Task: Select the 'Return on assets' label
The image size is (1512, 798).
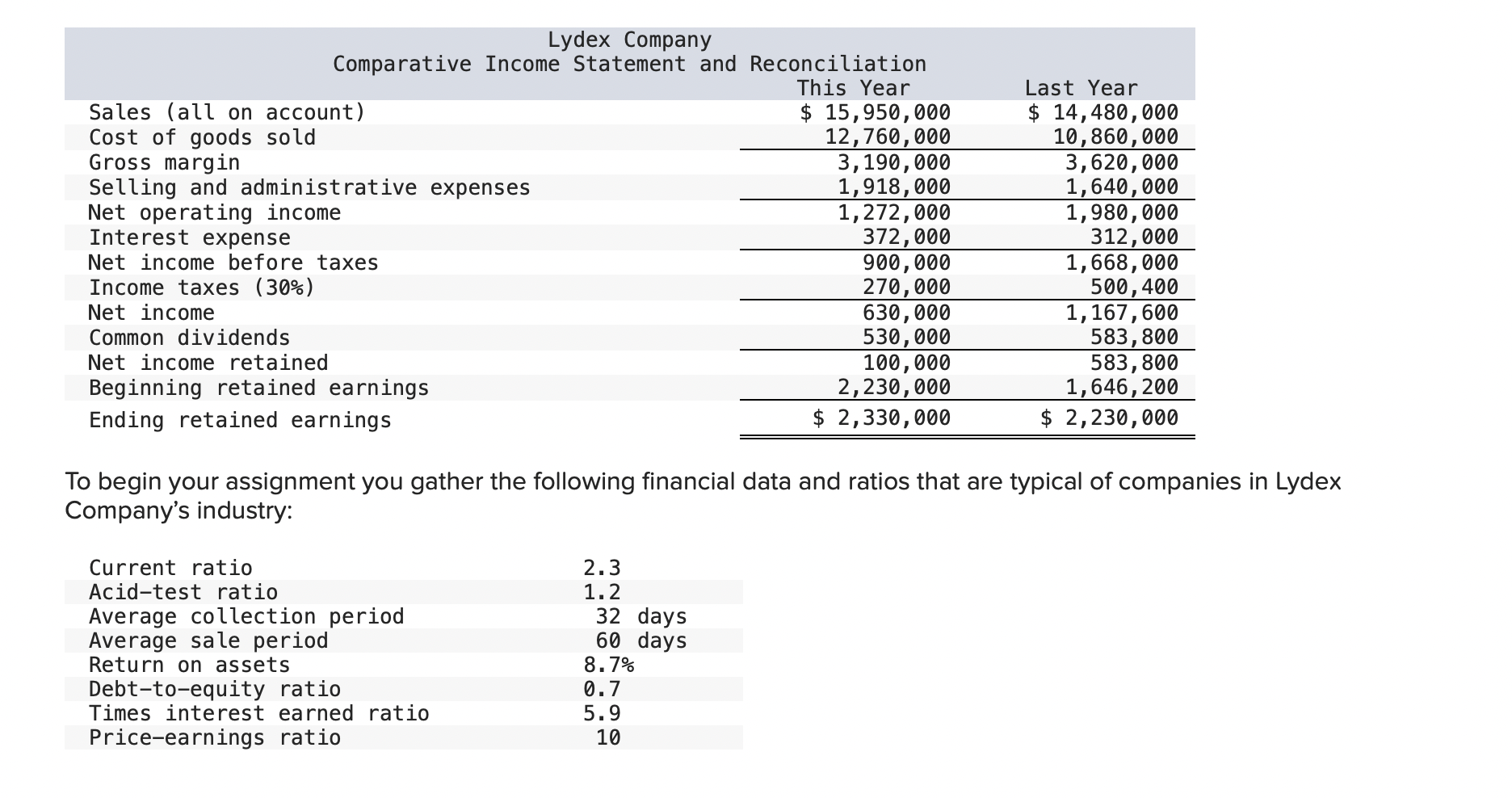Action: click(189, 665)
